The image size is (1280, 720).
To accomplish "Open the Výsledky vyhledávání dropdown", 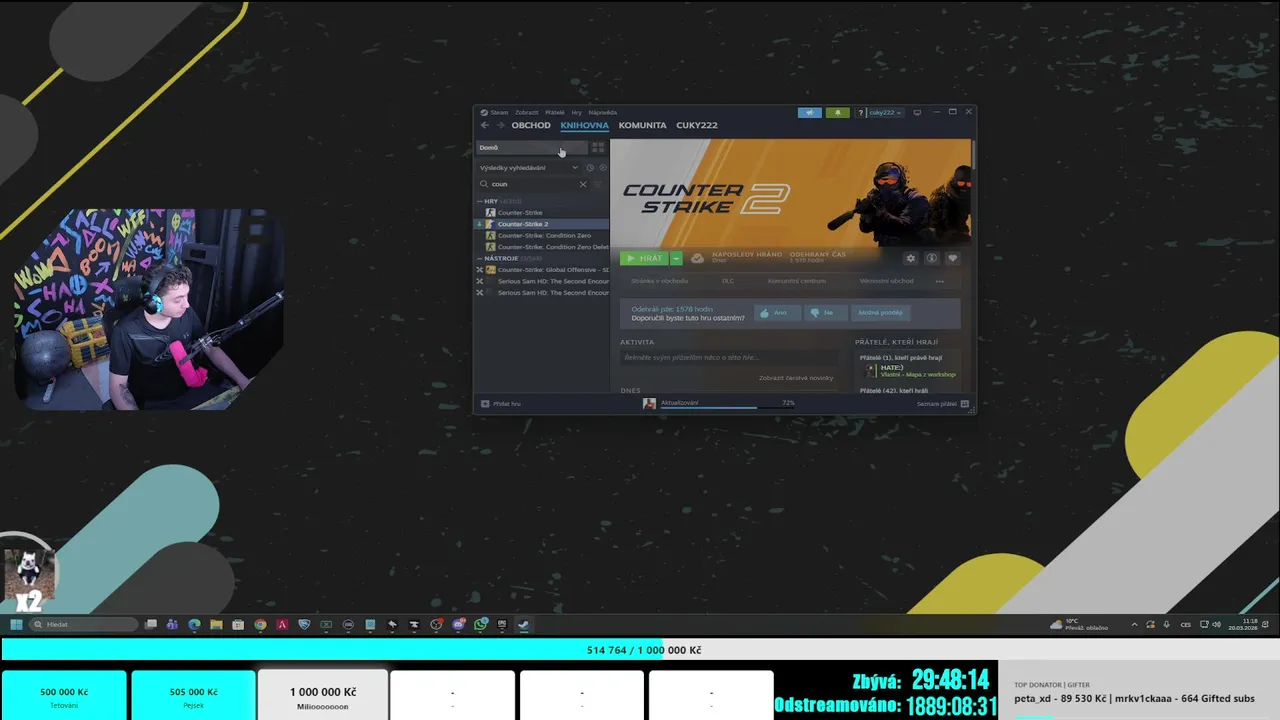I will tap(529, 168).
